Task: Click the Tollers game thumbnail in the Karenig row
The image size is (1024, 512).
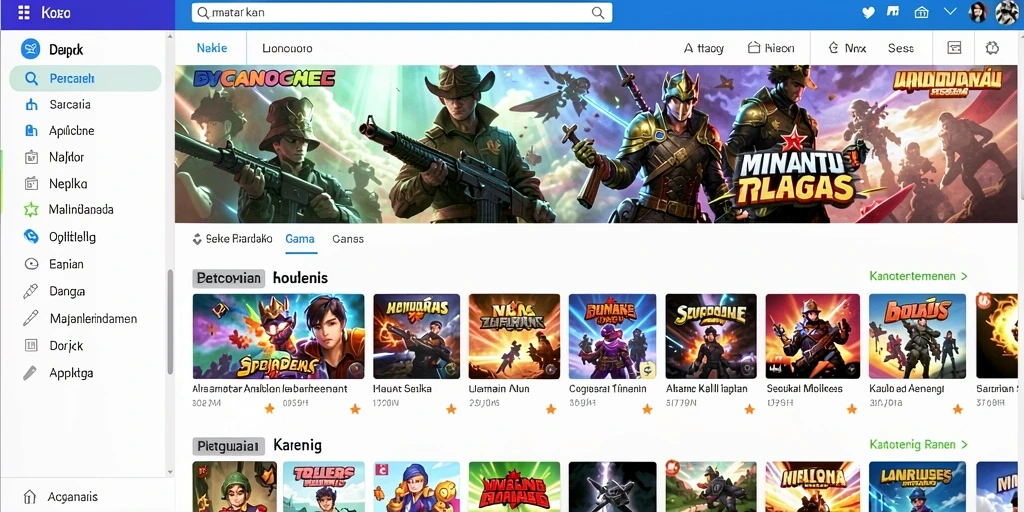Action: pyautogui.click(x=323, y=487)
